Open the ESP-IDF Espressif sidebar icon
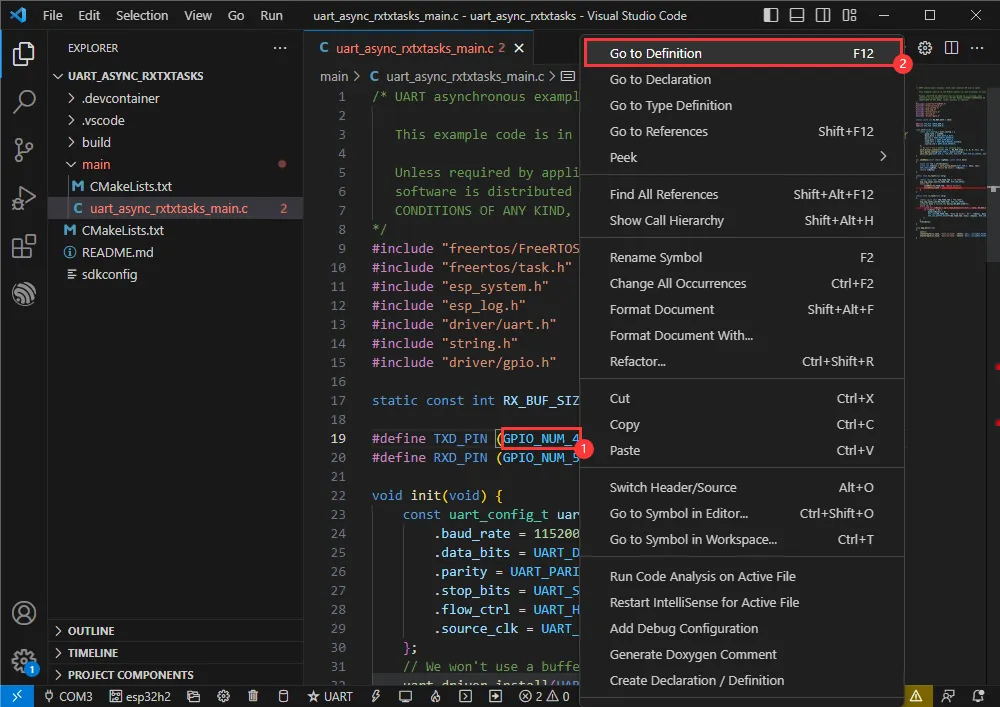 click(x=24, y=294)
